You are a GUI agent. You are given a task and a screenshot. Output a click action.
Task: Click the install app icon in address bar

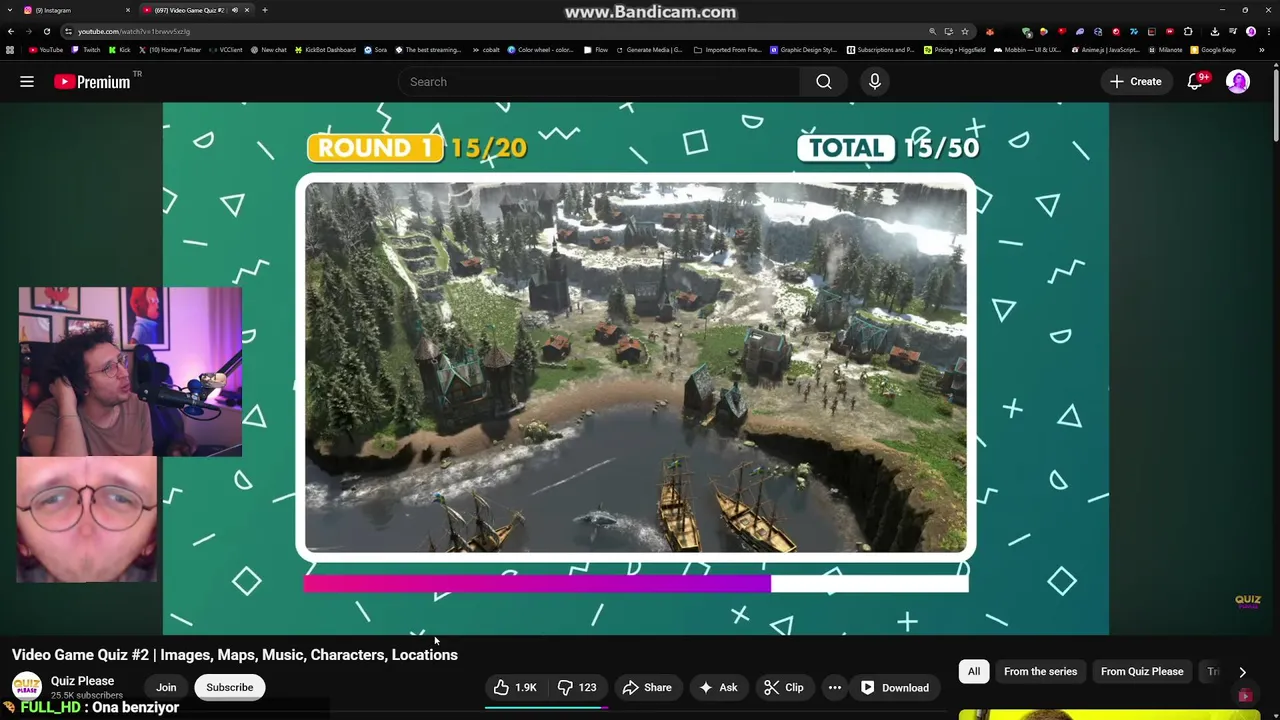click(x=949, y=31)
